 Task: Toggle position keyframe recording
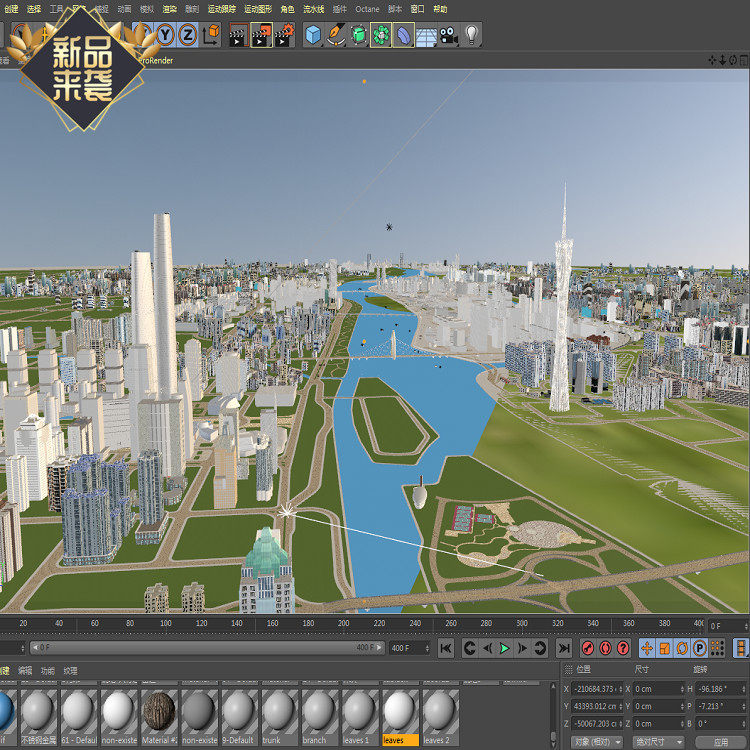tap(647, 649)
